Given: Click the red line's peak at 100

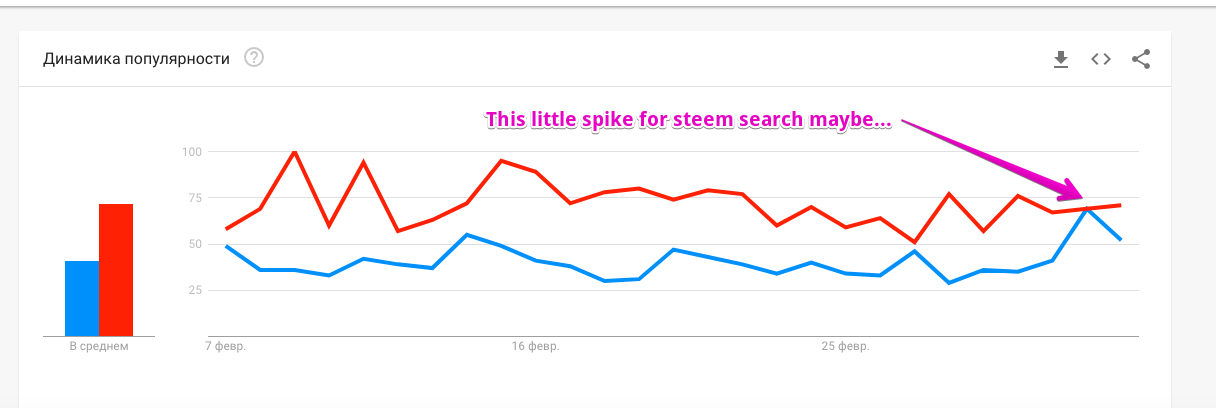Looking at the screenshot, I should click(294, 152).
